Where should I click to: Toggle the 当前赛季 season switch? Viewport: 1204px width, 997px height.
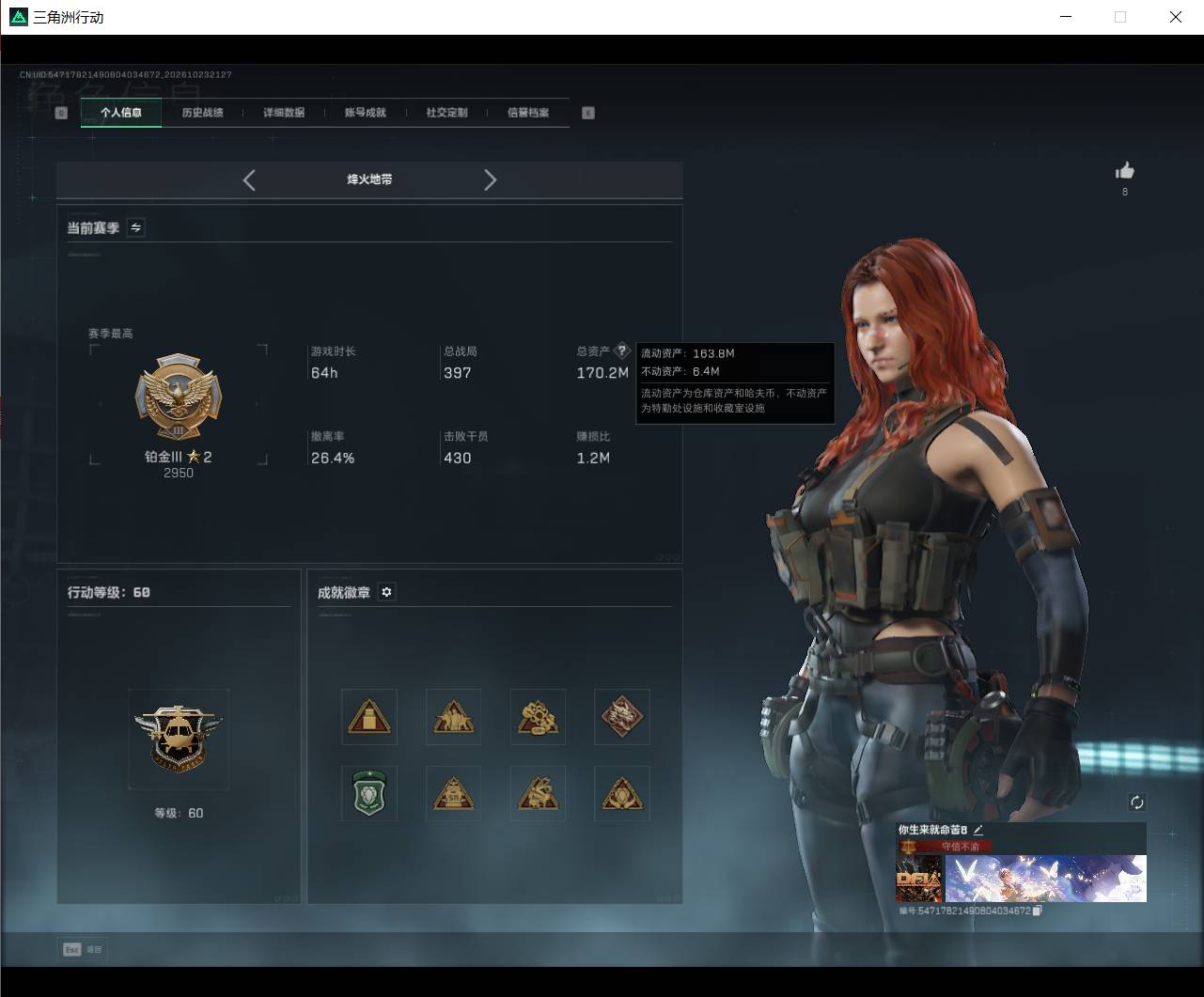[x=136, y=227]
